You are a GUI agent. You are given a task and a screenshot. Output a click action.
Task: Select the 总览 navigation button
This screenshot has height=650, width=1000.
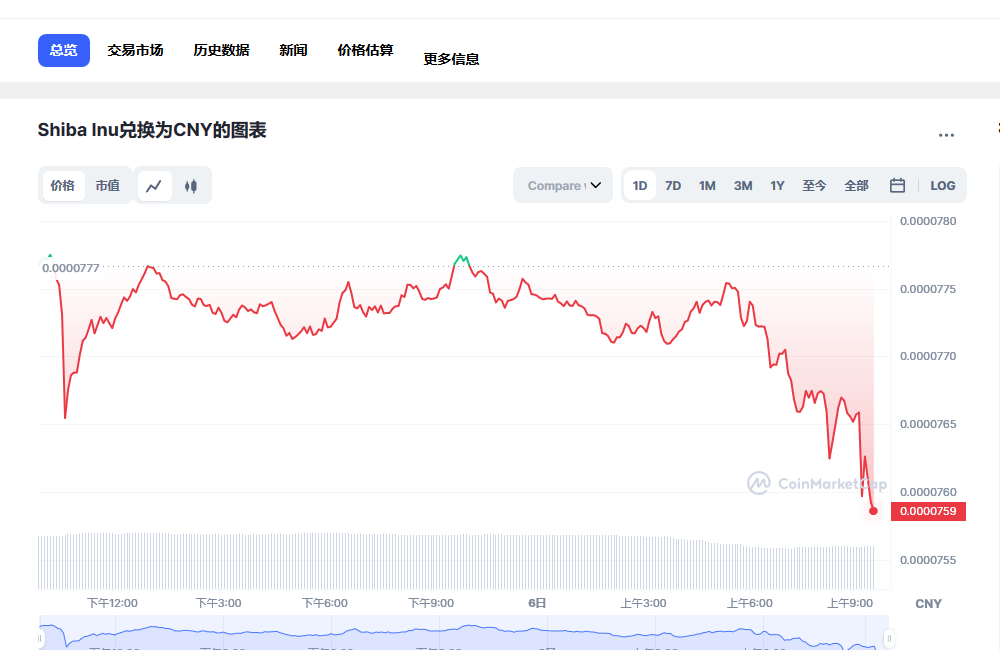(x=63, y=49)
